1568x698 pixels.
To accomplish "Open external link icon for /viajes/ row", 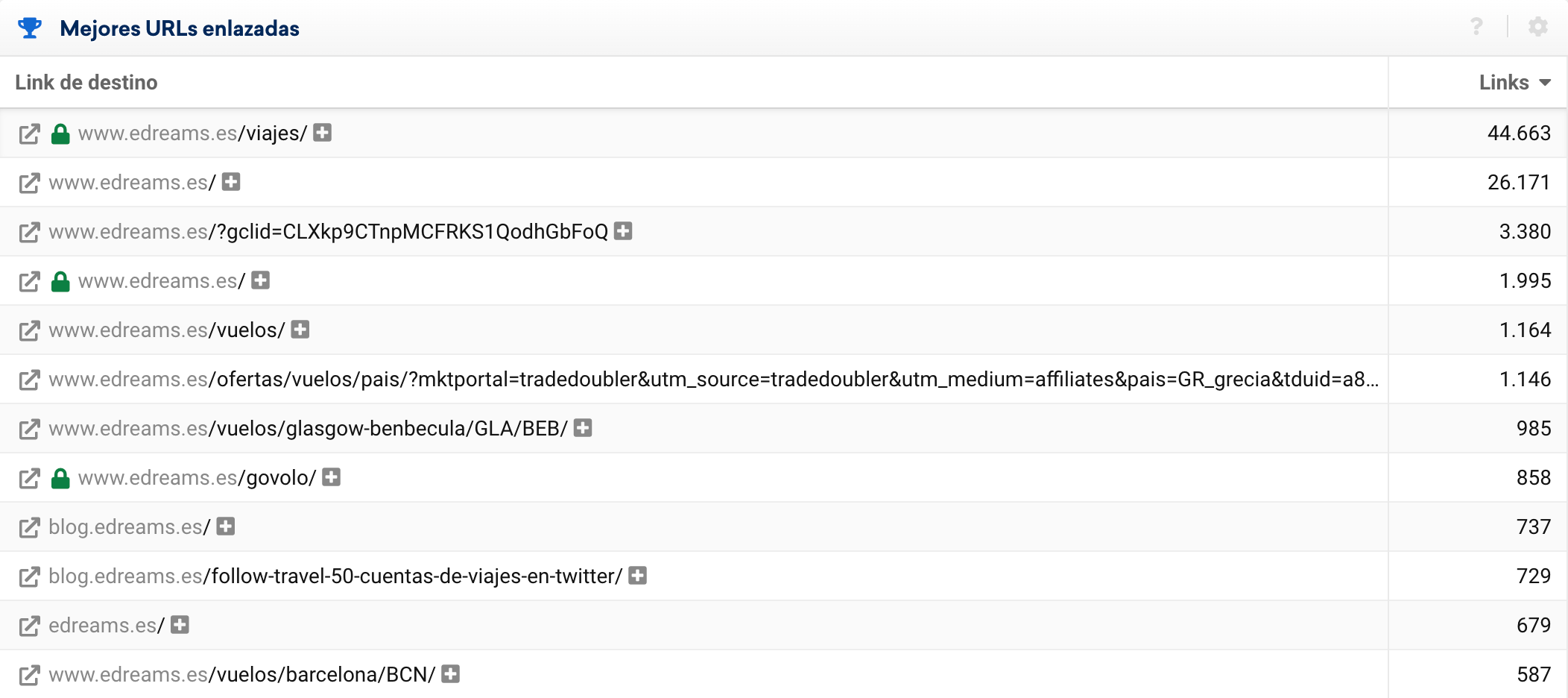I will (x=29, y=134).
